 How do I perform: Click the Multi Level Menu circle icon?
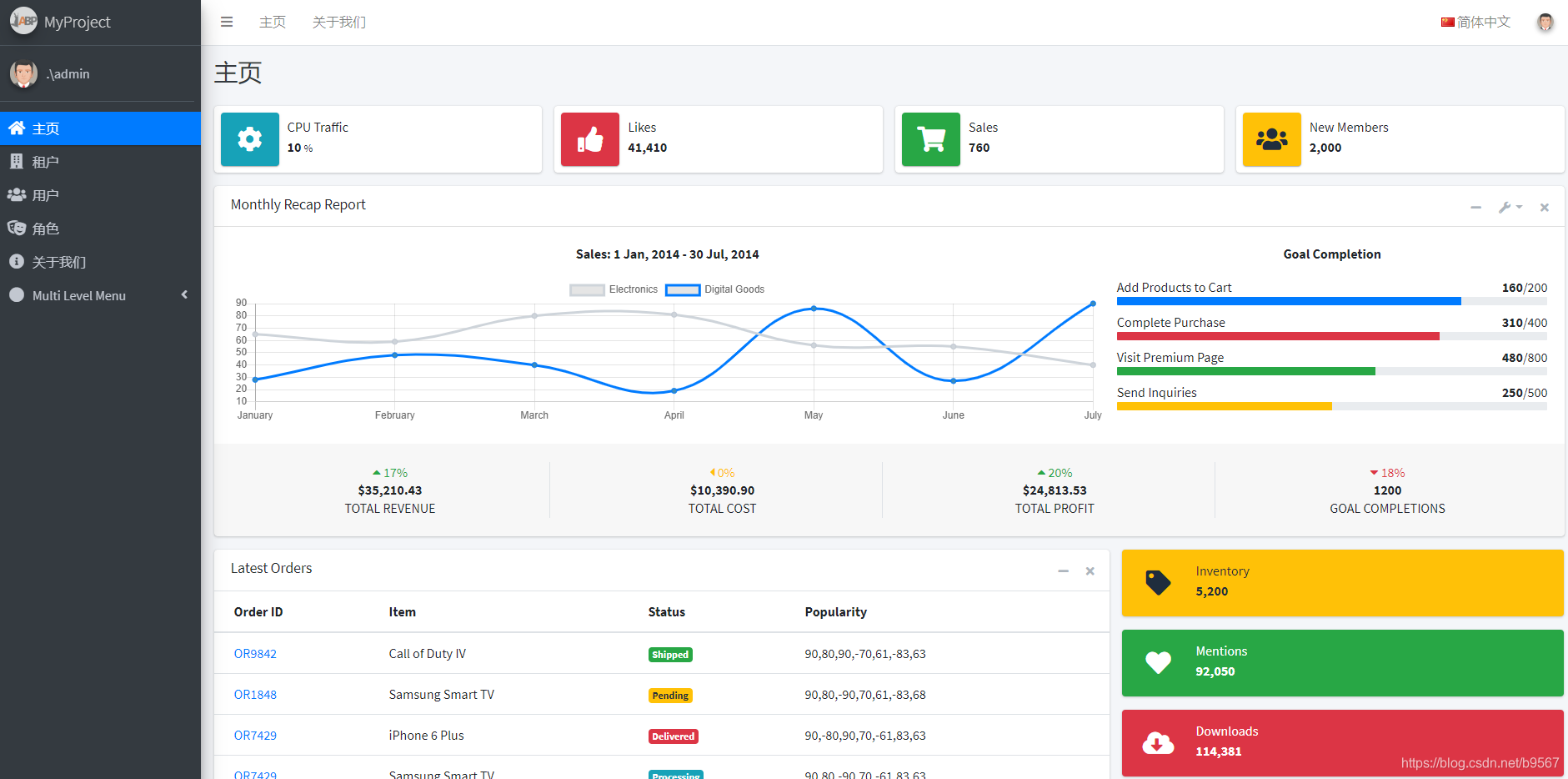16,294
